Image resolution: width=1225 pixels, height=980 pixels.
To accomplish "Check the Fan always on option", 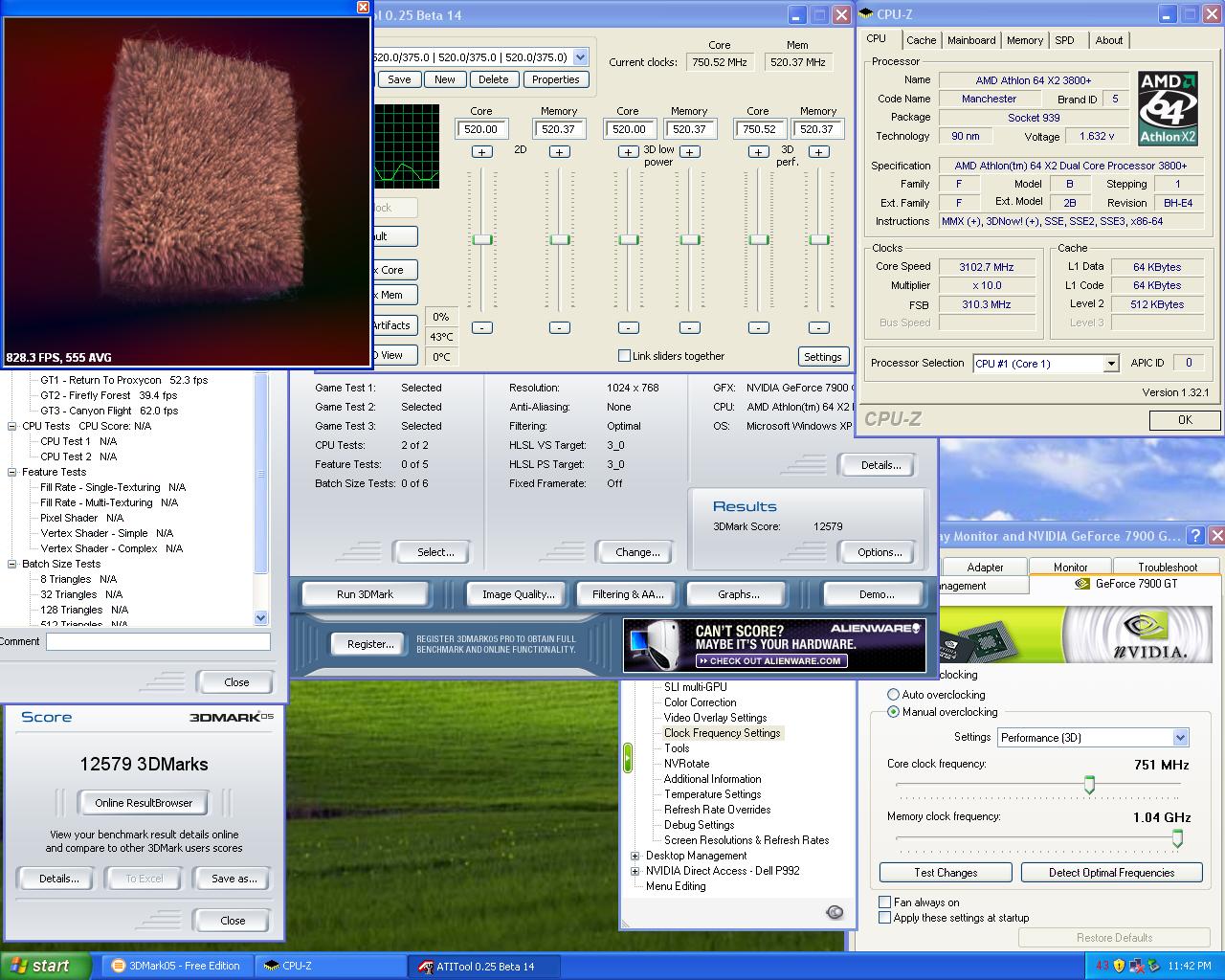I will click(x=885, y=902).
